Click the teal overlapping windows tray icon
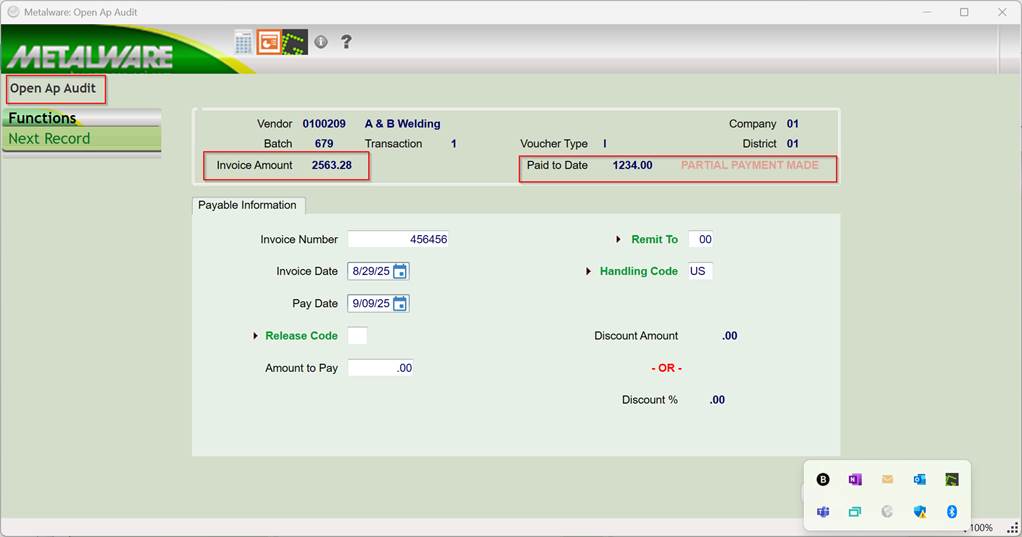Viewport: 1022px width, 537px height. coord(855,512)
